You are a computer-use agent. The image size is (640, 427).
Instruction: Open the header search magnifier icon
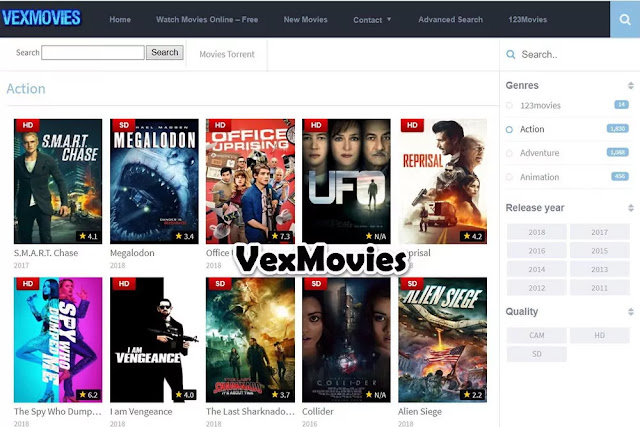coord(624,19)
